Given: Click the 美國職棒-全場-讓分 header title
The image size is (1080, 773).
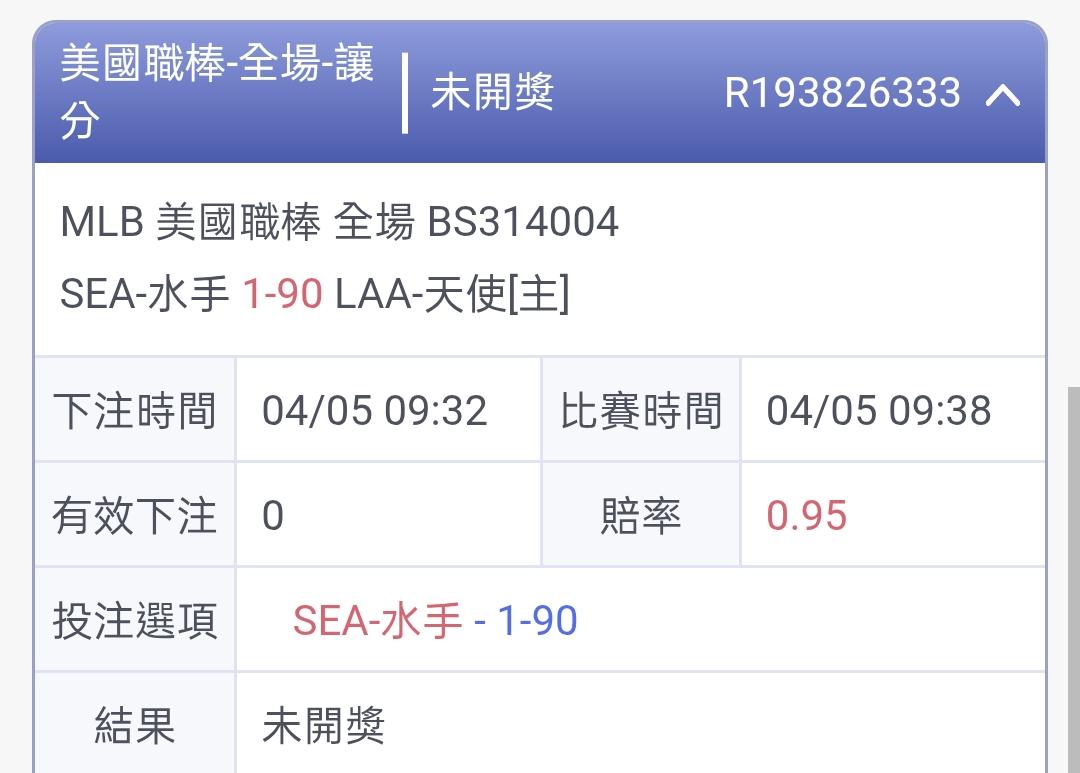Looking at the screenshot, I should tap(217, 92).
